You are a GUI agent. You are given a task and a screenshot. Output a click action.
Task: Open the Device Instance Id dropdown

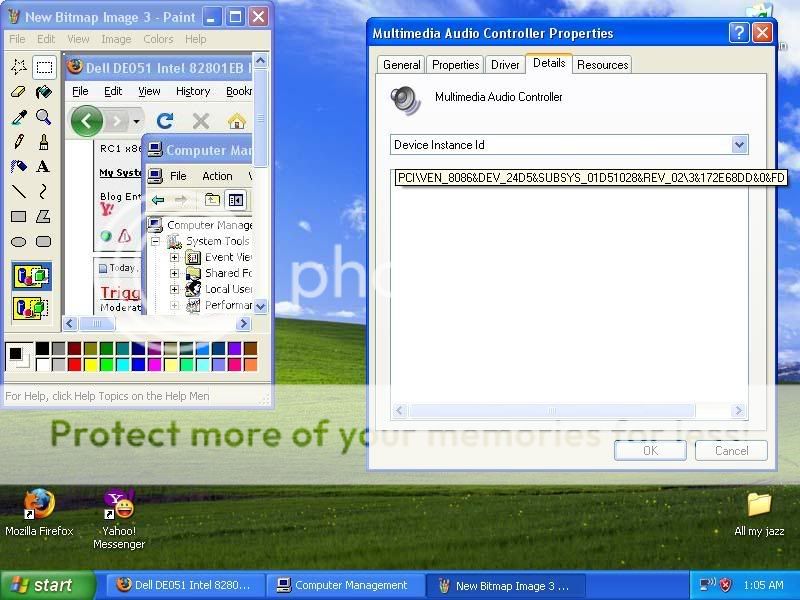(x=739, y=145)
